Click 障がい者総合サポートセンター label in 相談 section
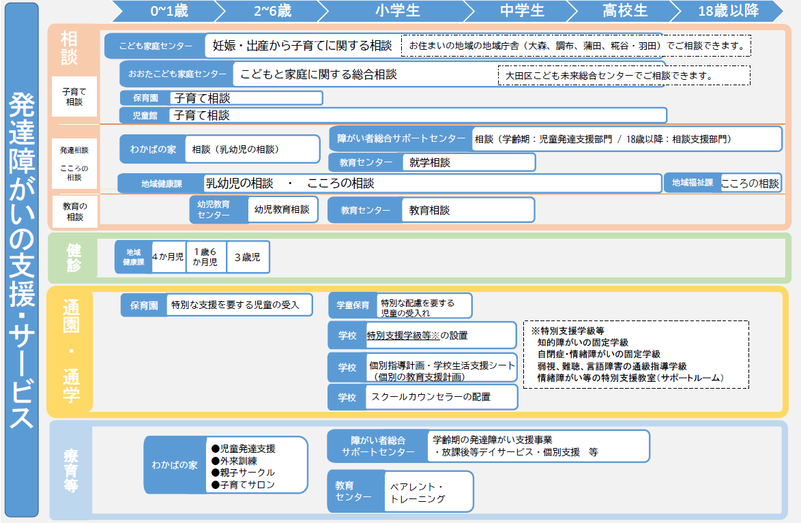 click(x=401, y=138)
